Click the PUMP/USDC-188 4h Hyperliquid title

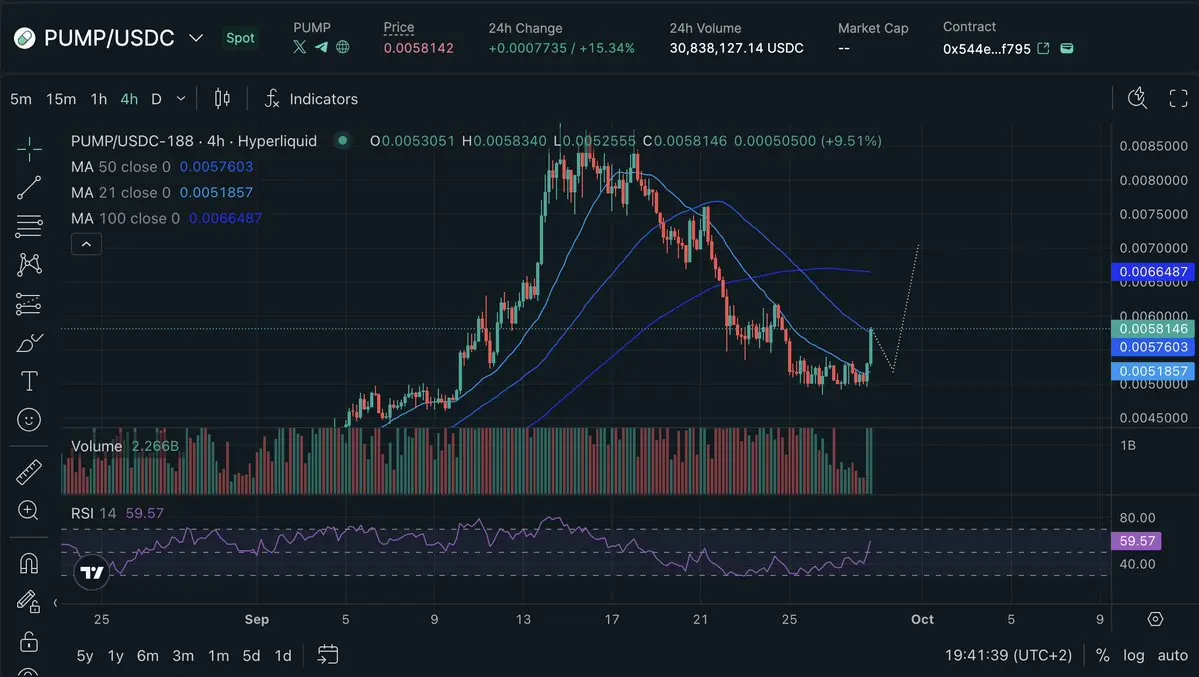[x=193, y=141]
